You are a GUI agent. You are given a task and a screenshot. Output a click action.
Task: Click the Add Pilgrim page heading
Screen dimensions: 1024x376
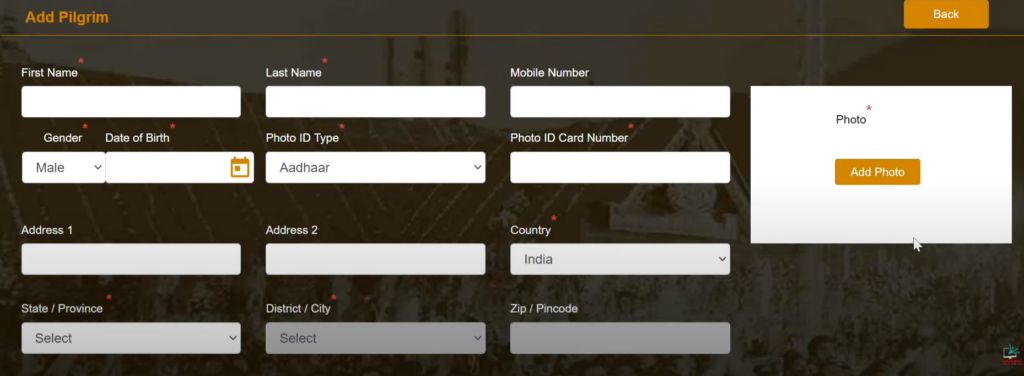[67, 18]
